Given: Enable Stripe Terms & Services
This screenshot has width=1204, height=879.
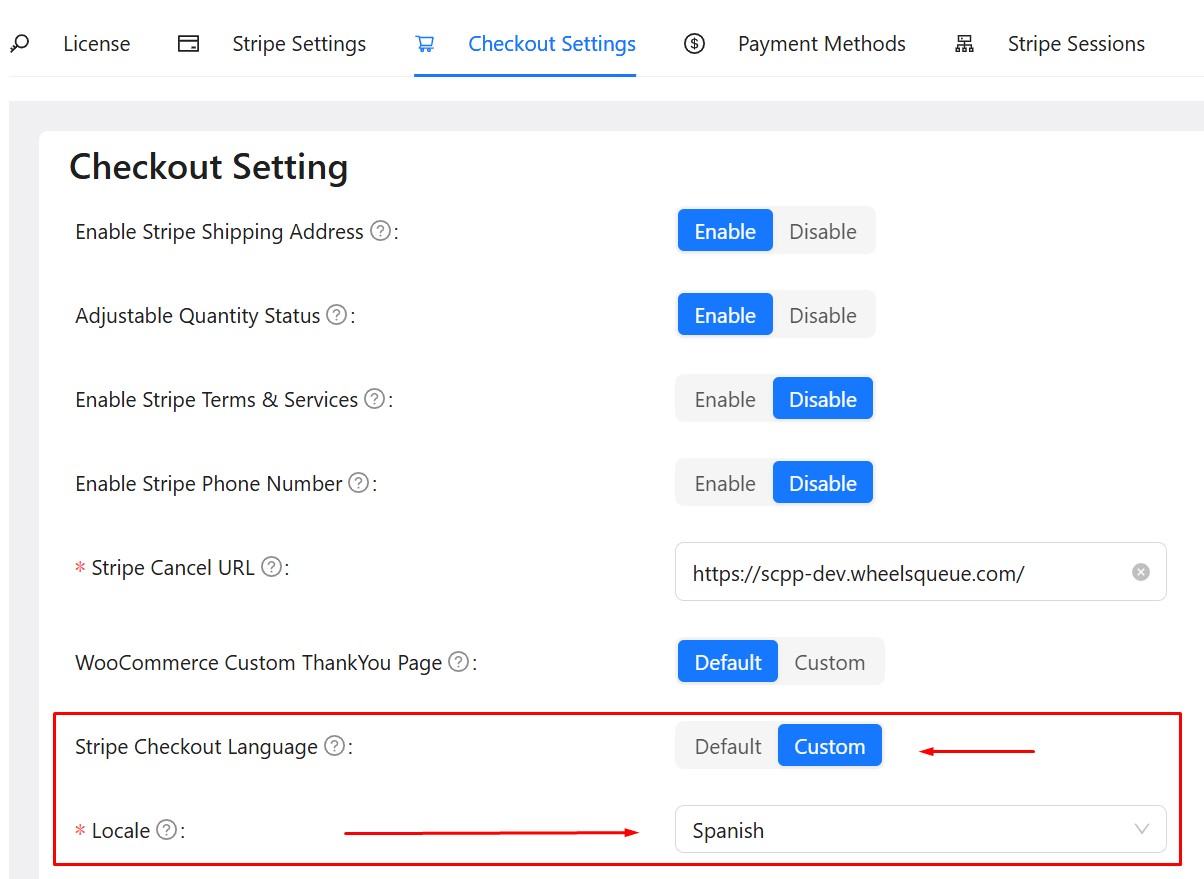Looking at the screenshot, I should pyautogui.click(x=725, y=399).
